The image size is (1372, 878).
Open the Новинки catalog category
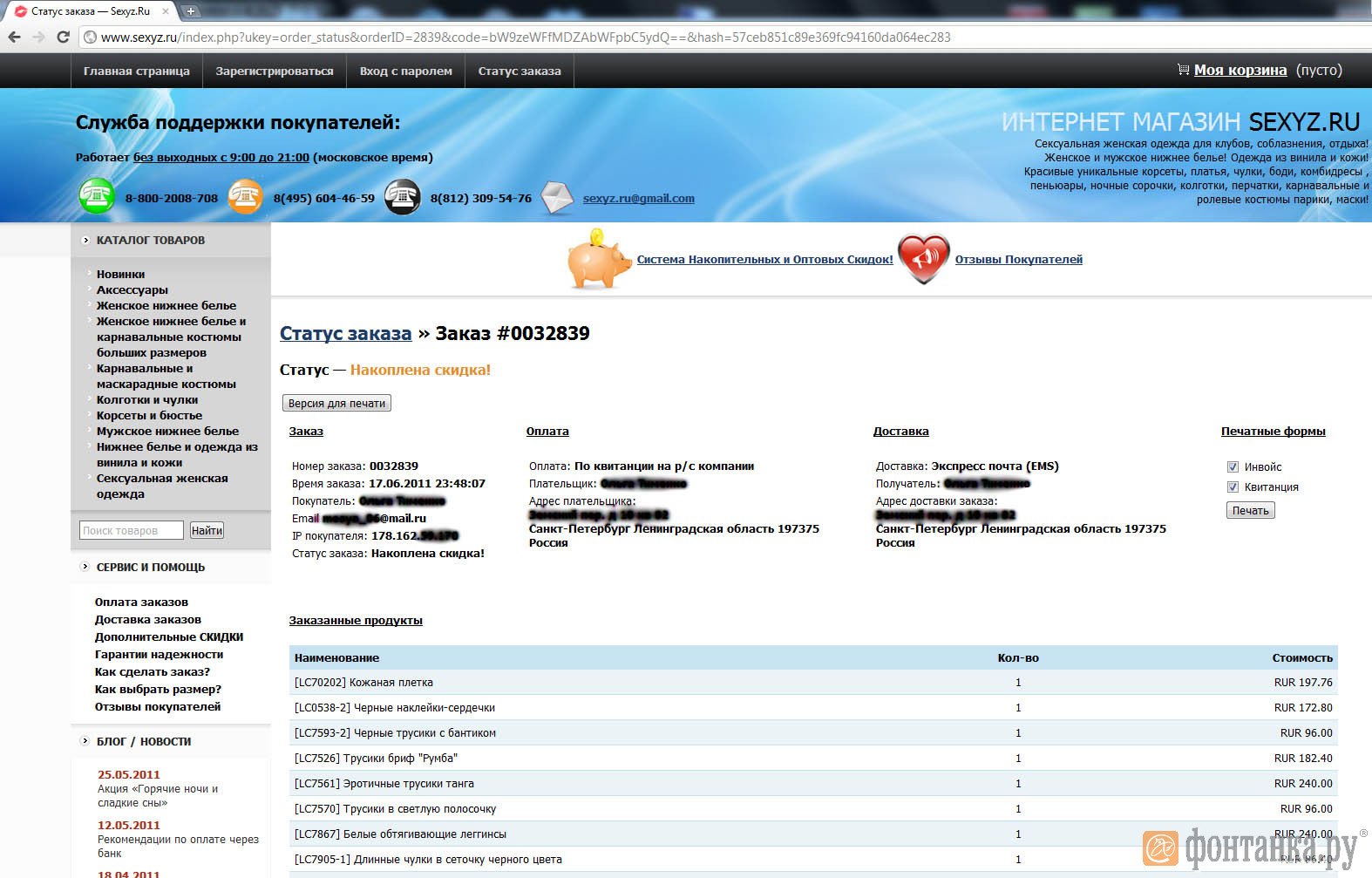(x=121, y=274)
